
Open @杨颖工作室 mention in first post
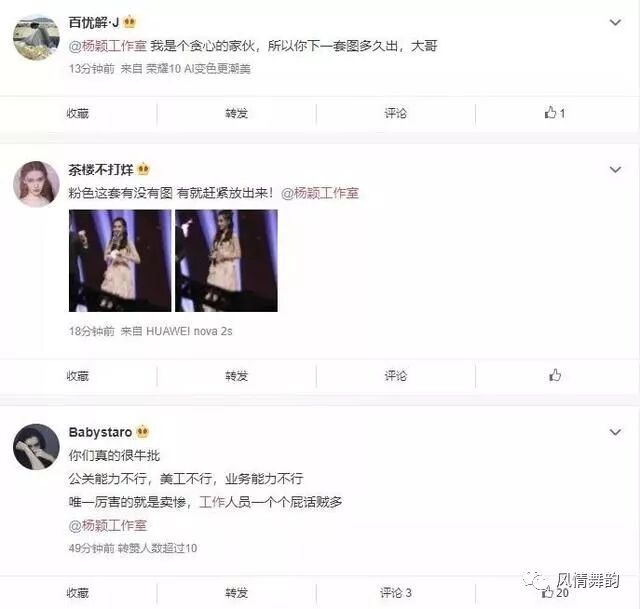(108, 46)
